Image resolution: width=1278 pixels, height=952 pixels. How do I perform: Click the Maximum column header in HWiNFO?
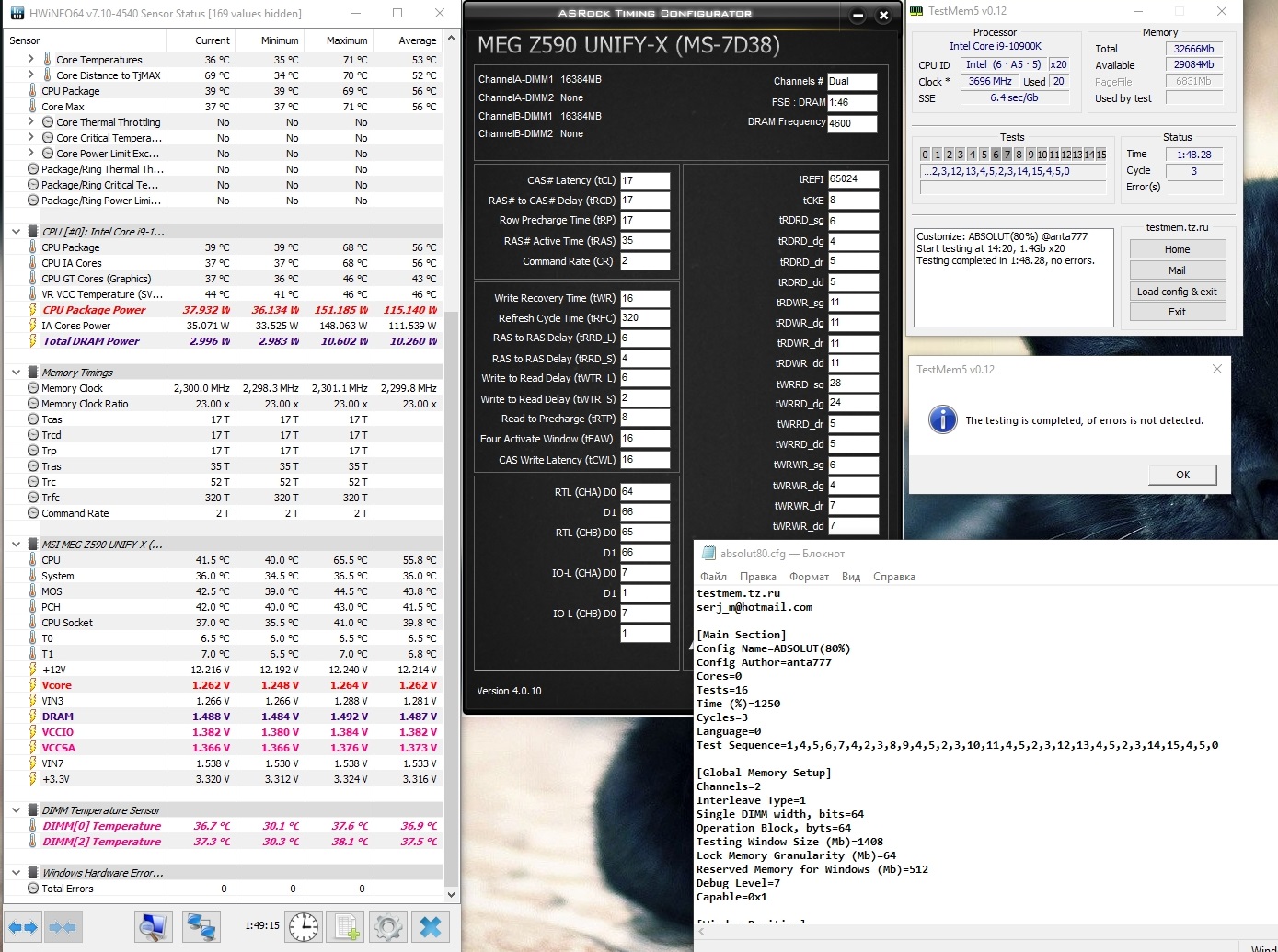click(x=338, y=40)
